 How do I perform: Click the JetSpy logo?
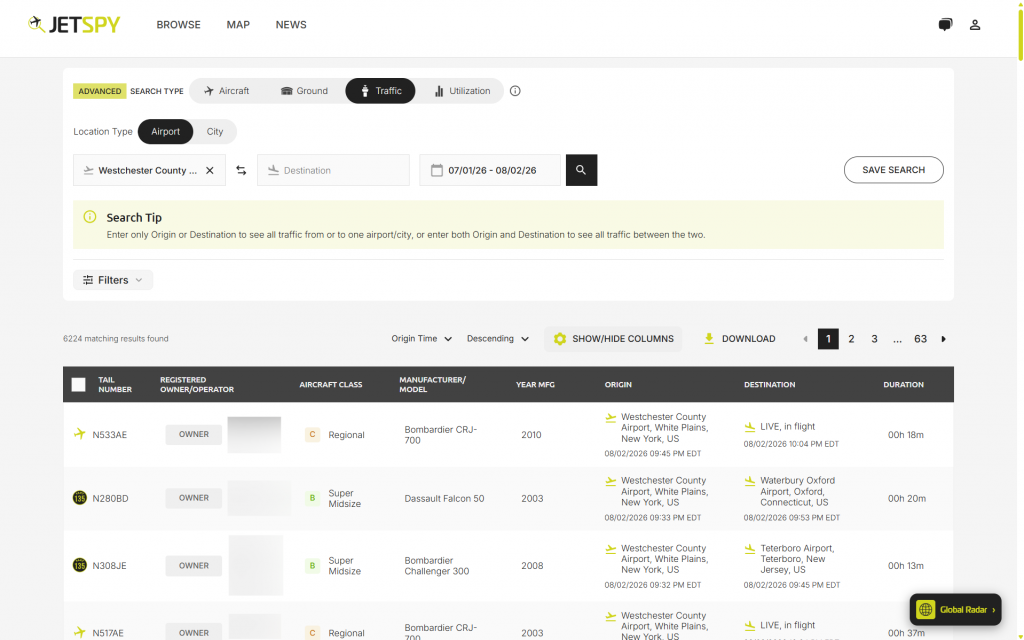(74, 25)
